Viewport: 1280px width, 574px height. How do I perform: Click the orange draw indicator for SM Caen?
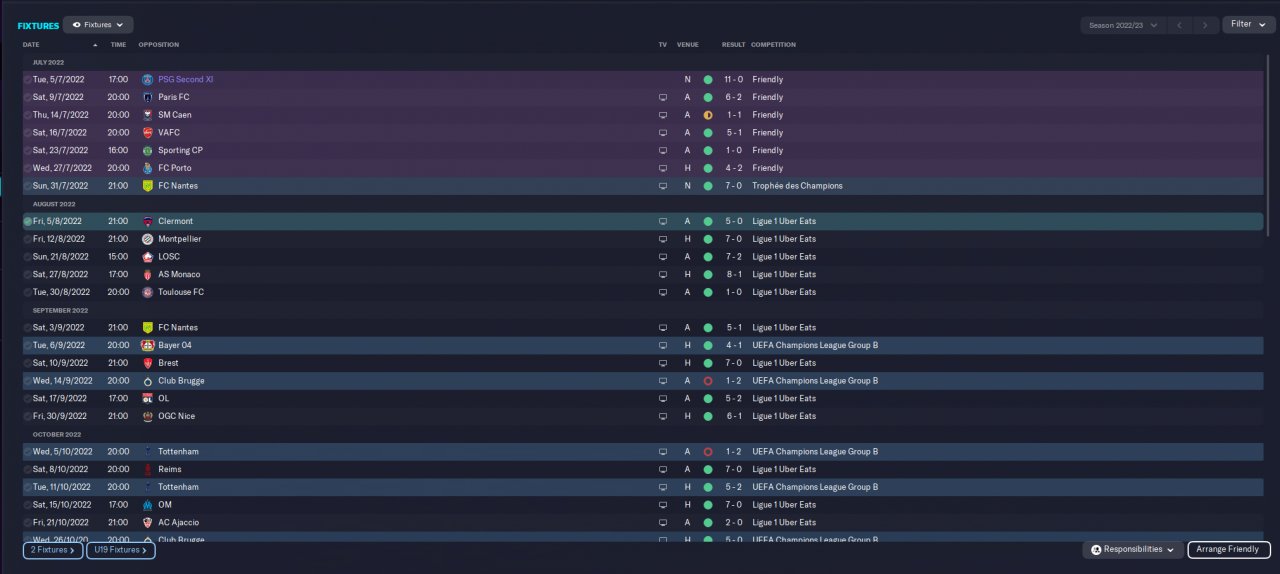[708, 115]
